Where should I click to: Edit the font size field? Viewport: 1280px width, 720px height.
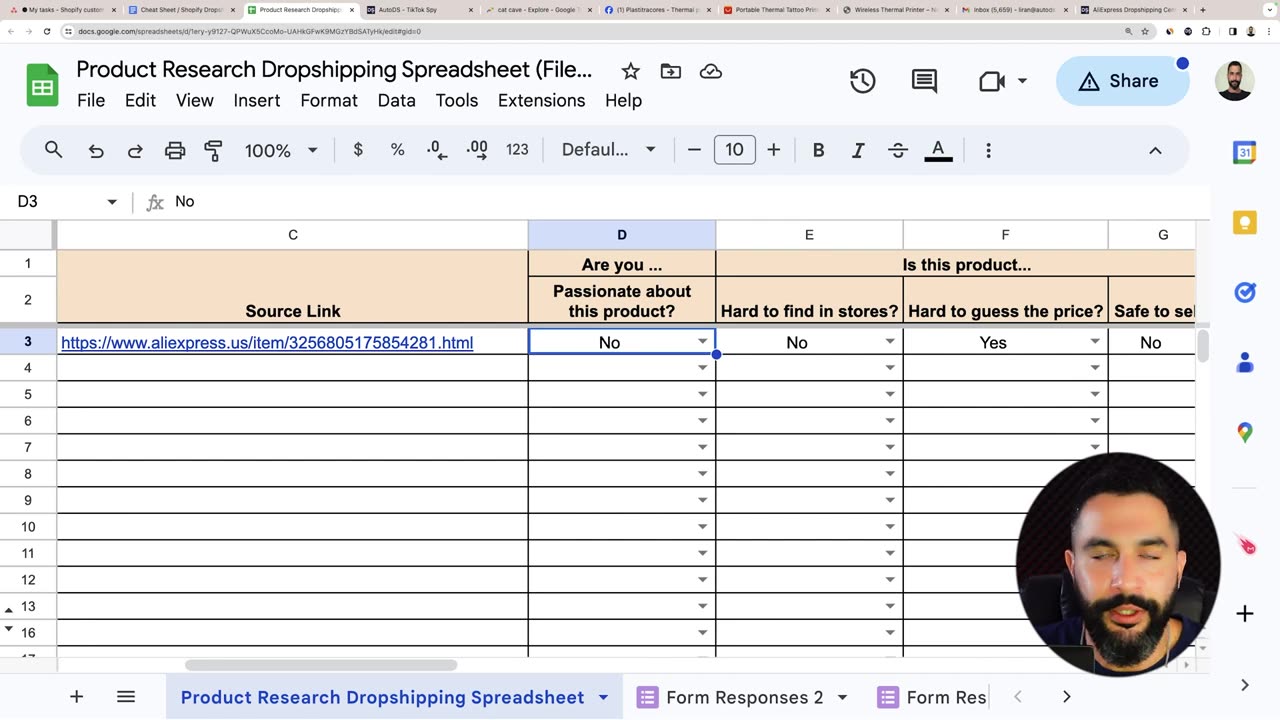tap(734, 150)
